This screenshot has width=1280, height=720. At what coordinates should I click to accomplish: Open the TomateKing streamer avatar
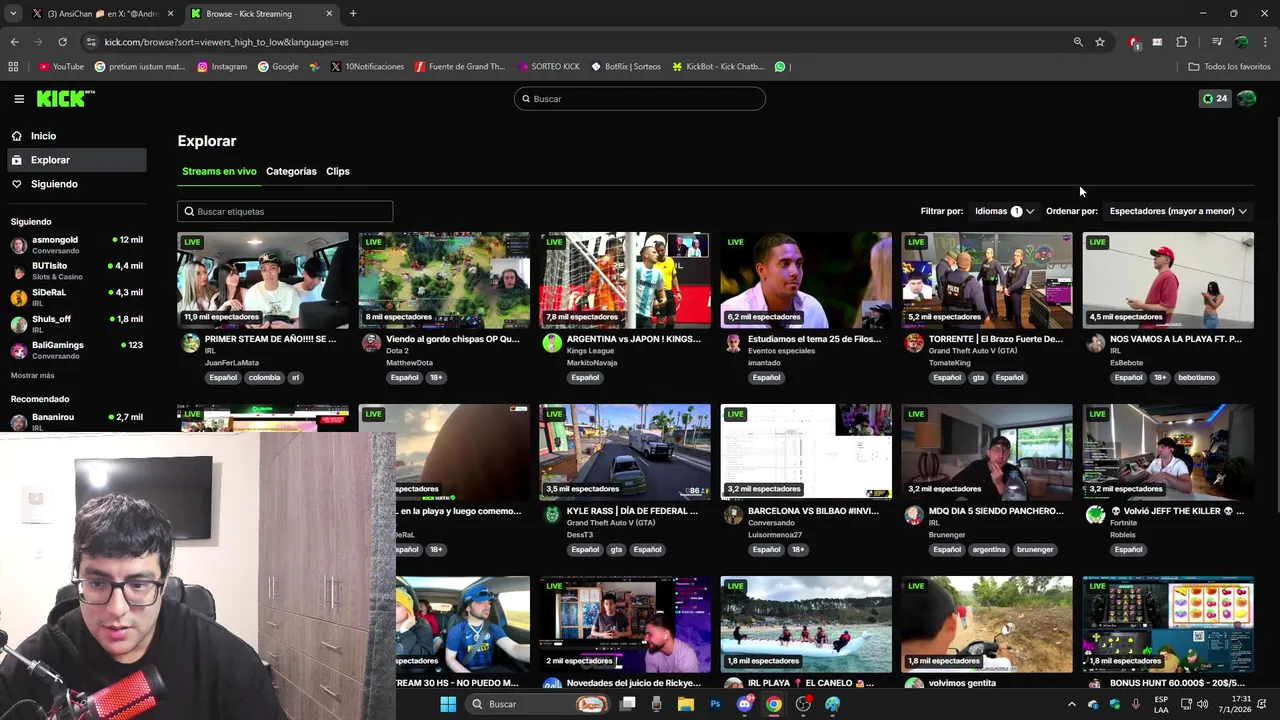click(914, 343)
